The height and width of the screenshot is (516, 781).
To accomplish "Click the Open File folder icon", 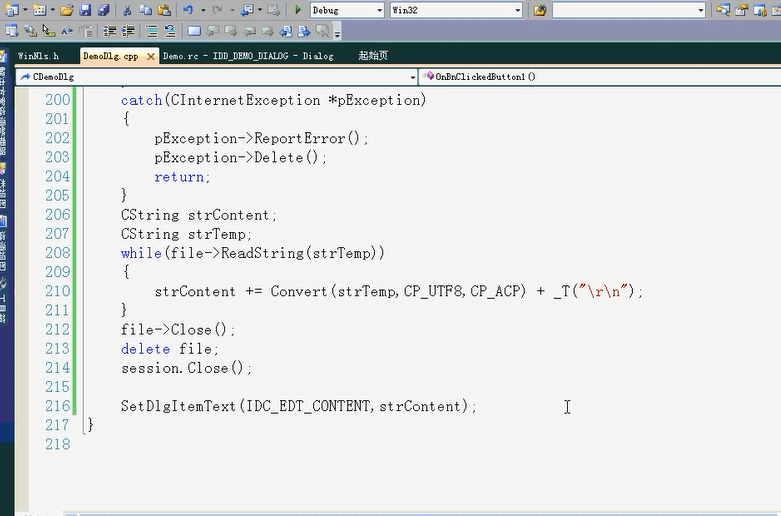I will coord(67,10).
